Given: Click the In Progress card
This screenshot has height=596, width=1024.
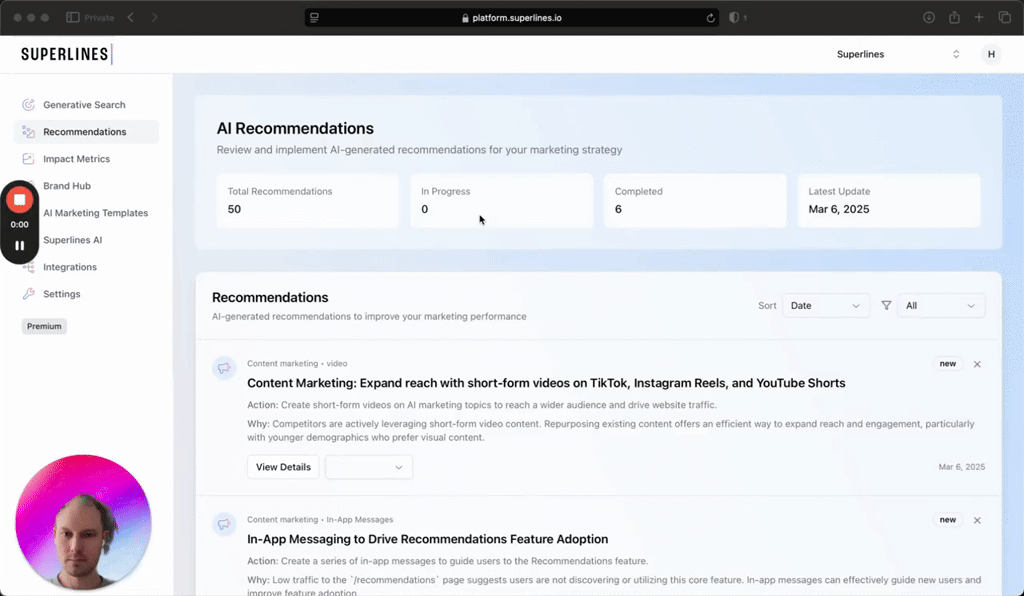Looking at the screenshot, I should 502,200.
